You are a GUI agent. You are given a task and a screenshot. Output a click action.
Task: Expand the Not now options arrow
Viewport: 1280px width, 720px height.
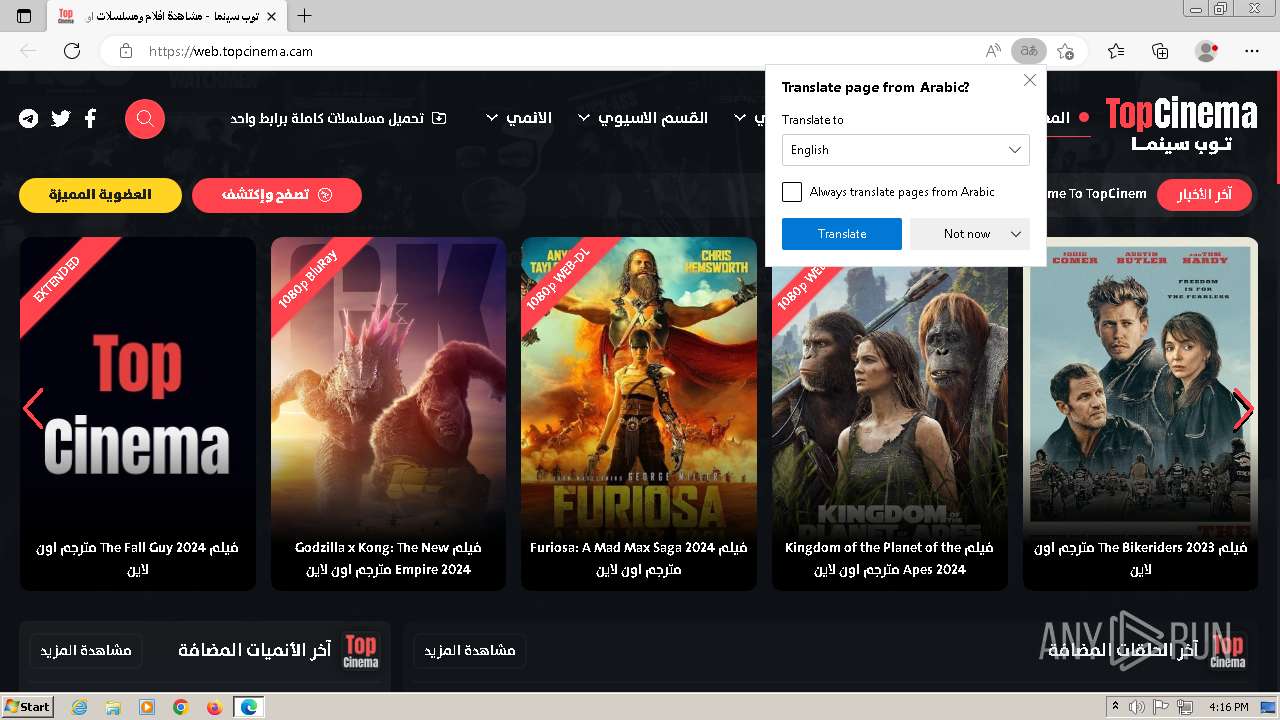click(x=1016, y=234)
